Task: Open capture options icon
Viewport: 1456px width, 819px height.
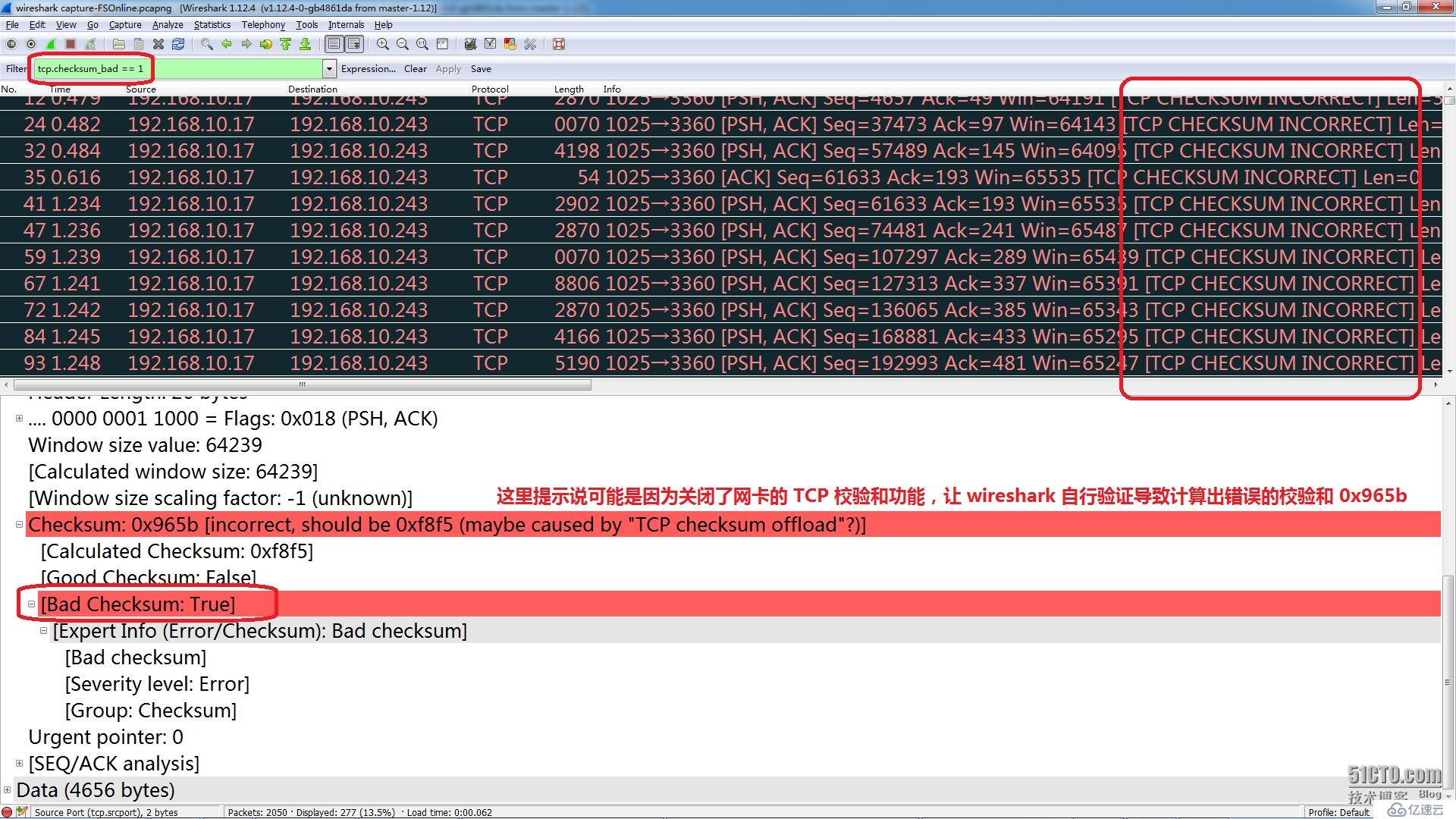Action: (31, 44)
